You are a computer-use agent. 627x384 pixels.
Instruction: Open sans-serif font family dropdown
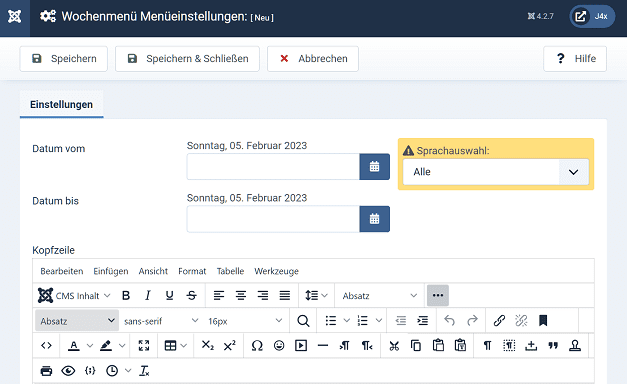tap(161, 321)
